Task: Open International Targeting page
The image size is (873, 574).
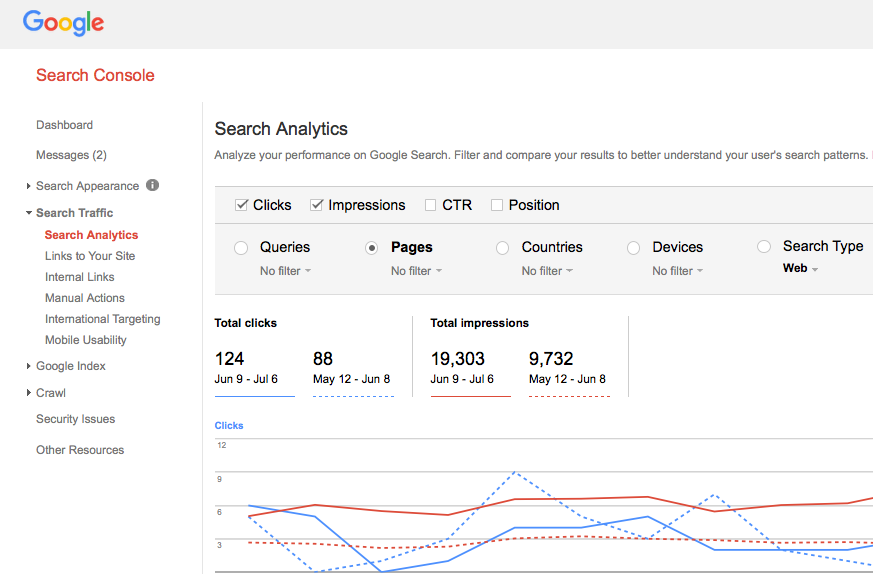Action: point(102,319)
